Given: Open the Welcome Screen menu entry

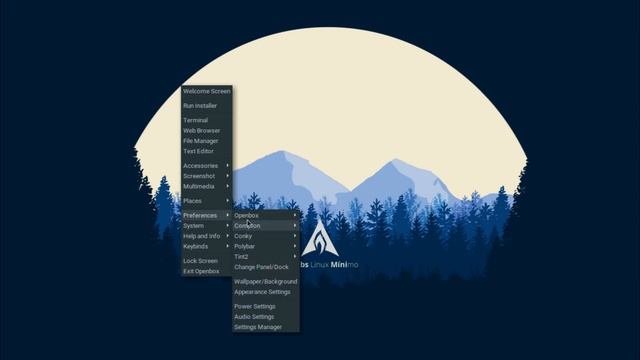Looking at the screenshot, I should (x=207, y=91).
